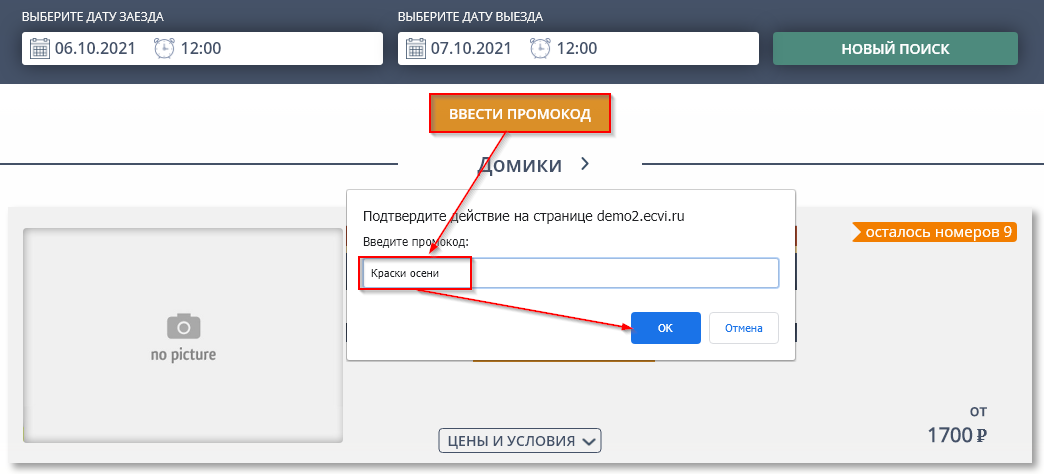Open the ВВЕСТИ ПРОМОКОД prompt
Image resolution: width=1044 pixels, height=474 pixels.
[x=520, y=114]
